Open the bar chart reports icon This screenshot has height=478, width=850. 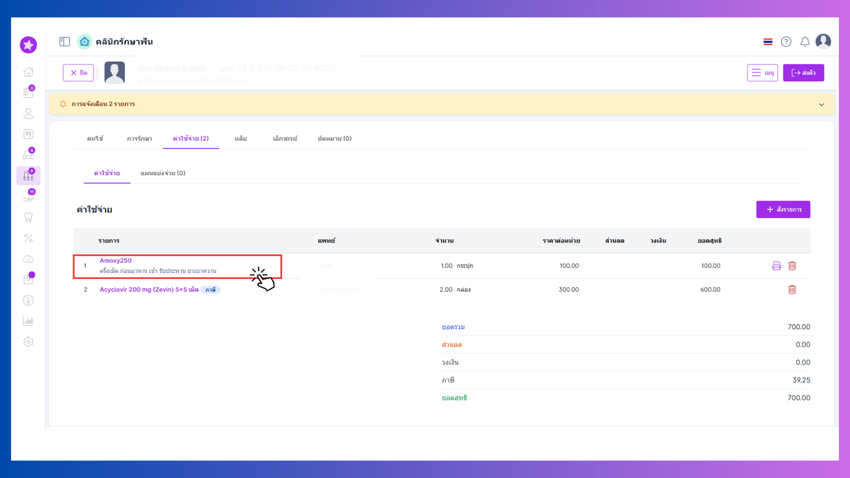(28, 321)
